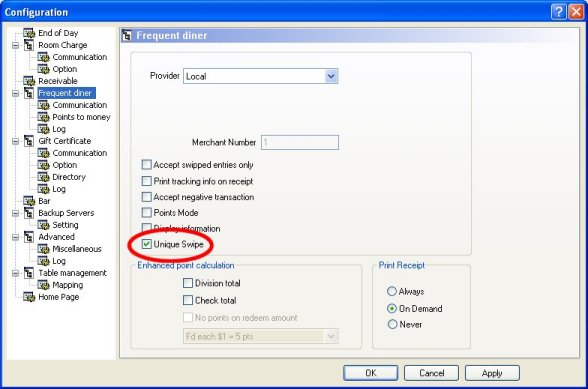
Task: Uncheck the Unique Swipe checkbox
Action: pos(147,244)
